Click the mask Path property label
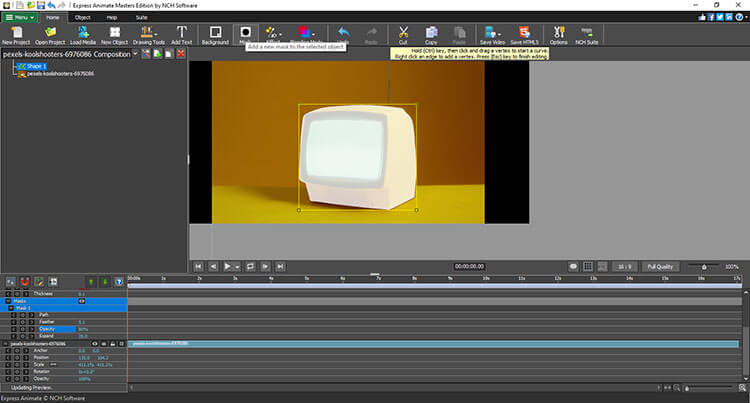This screenshot has width=750, height=403. [44, 315]
